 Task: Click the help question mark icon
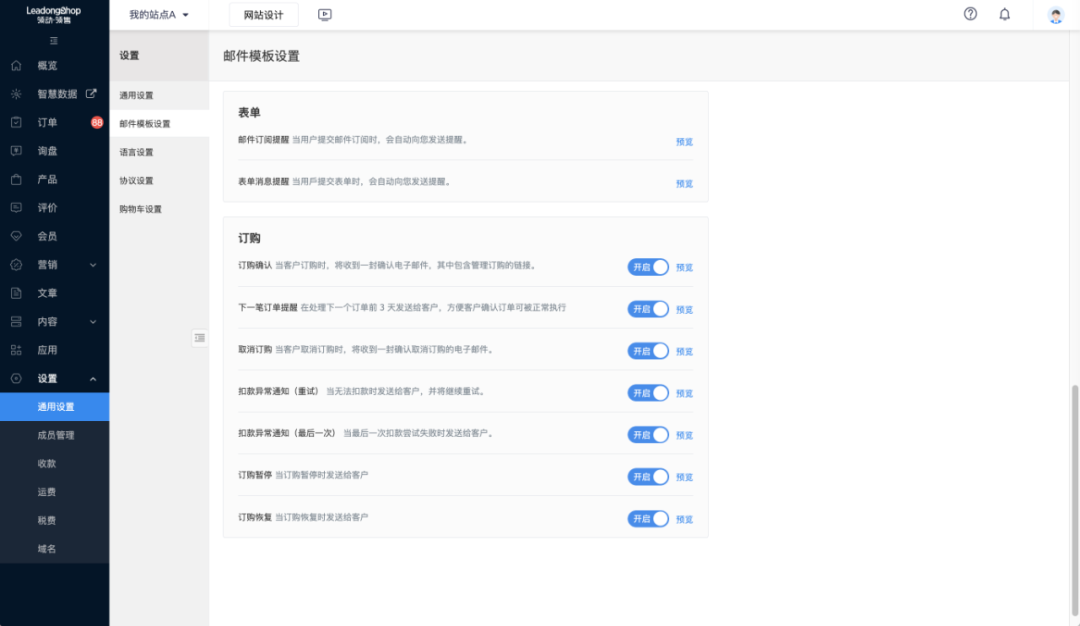point(970,14)
